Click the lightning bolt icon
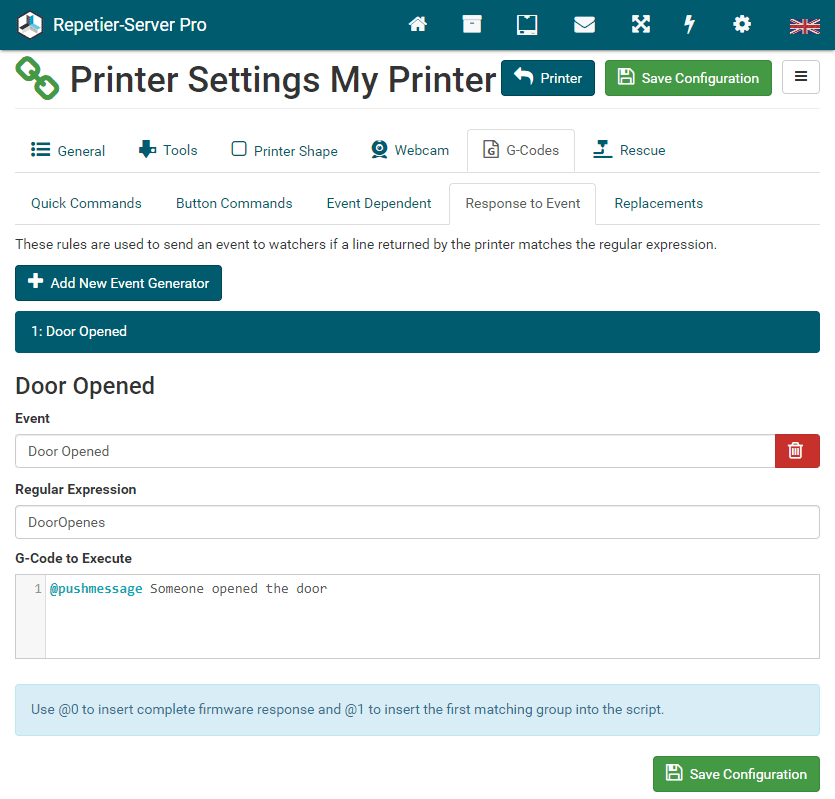This screenshot has height=799, width=835. (x=689, y=25)
